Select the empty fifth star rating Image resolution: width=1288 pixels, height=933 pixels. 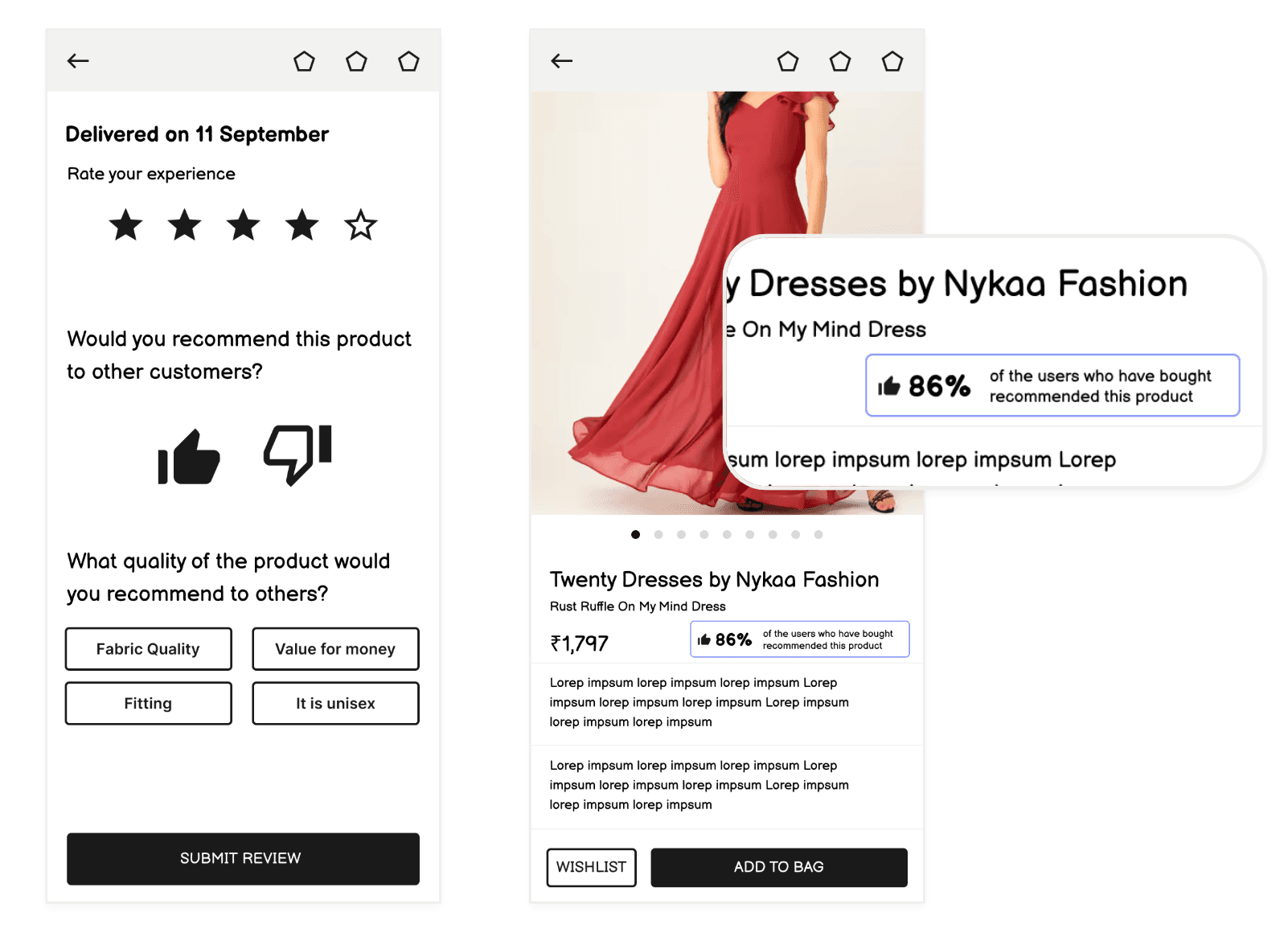tap(361, 225)
